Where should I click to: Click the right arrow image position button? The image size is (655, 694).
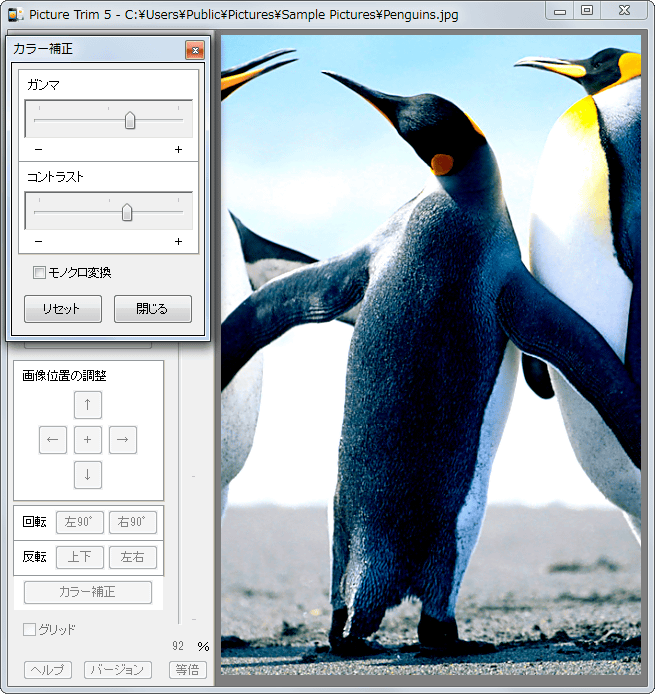pos(122,439)
